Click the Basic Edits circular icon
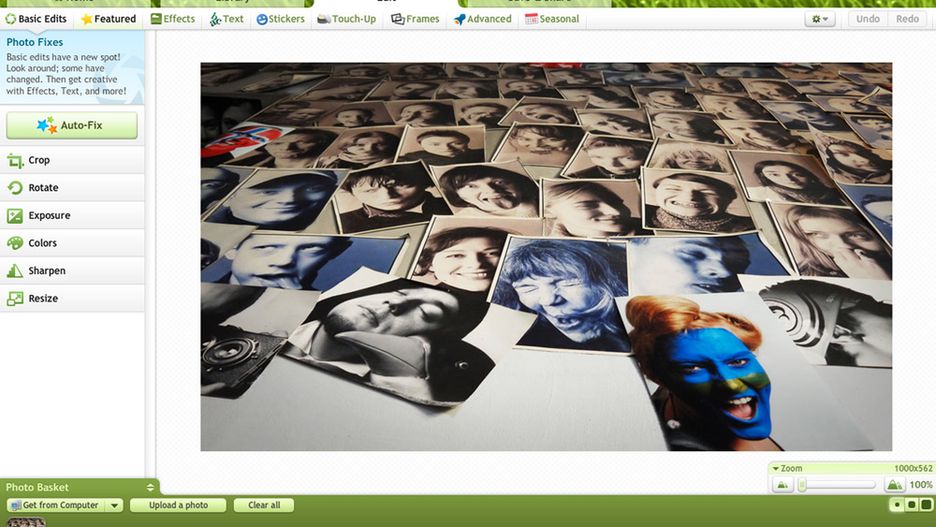This screenshot has height=527, width=936. (x=10, y=19)
